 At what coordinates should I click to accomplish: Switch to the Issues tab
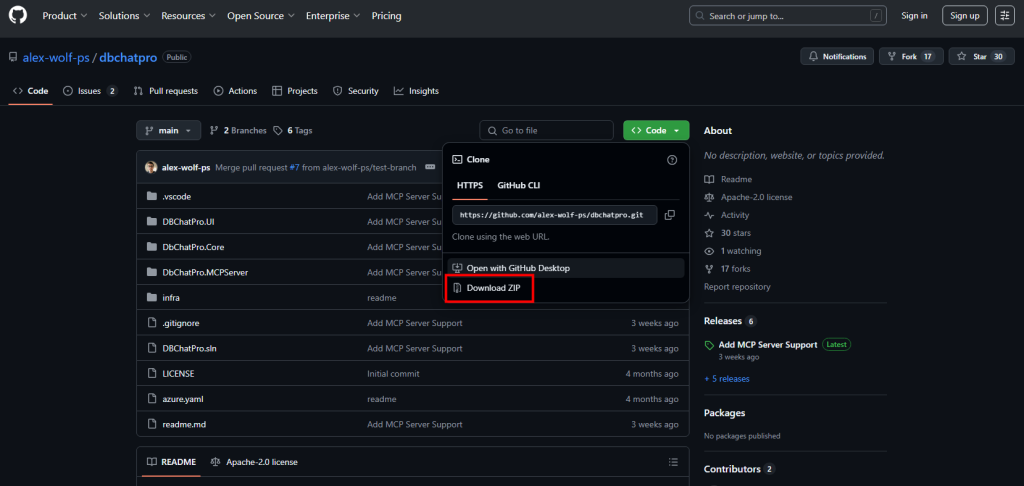[90, 91]
